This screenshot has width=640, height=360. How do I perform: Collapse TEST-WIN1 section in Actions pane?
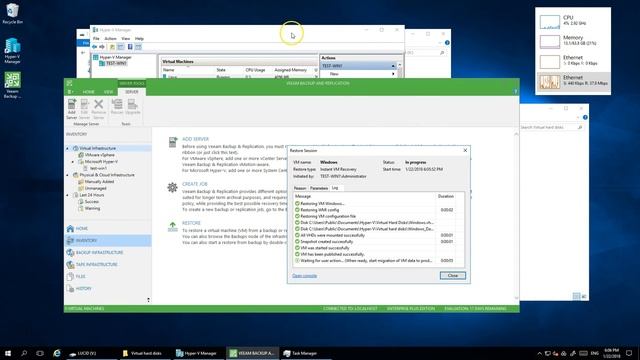point(393,66)
